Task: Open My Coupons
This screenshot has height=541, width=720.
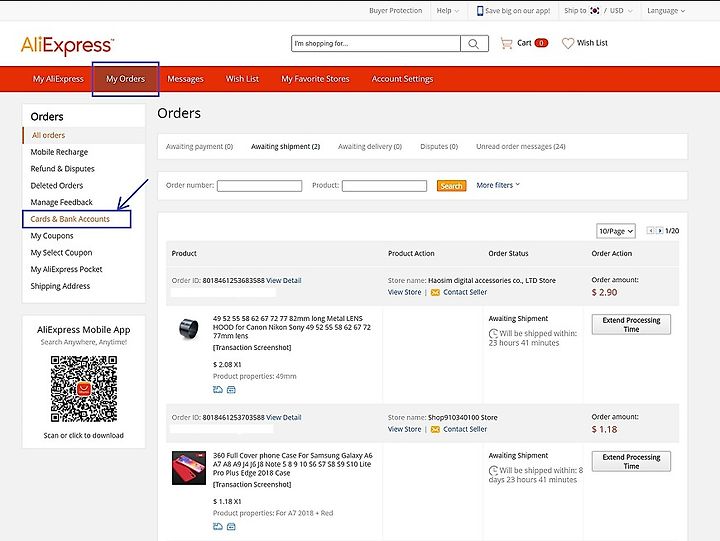Action: point(52,236)
